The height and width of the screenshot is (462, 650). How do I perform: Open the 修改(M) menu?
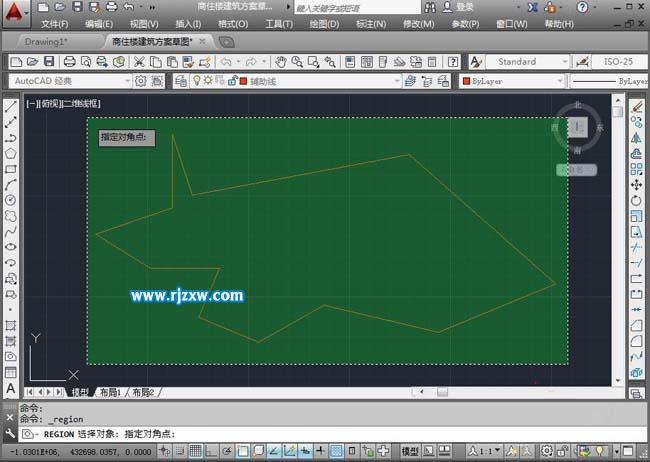pyautogui.click(x=419, y=24)
